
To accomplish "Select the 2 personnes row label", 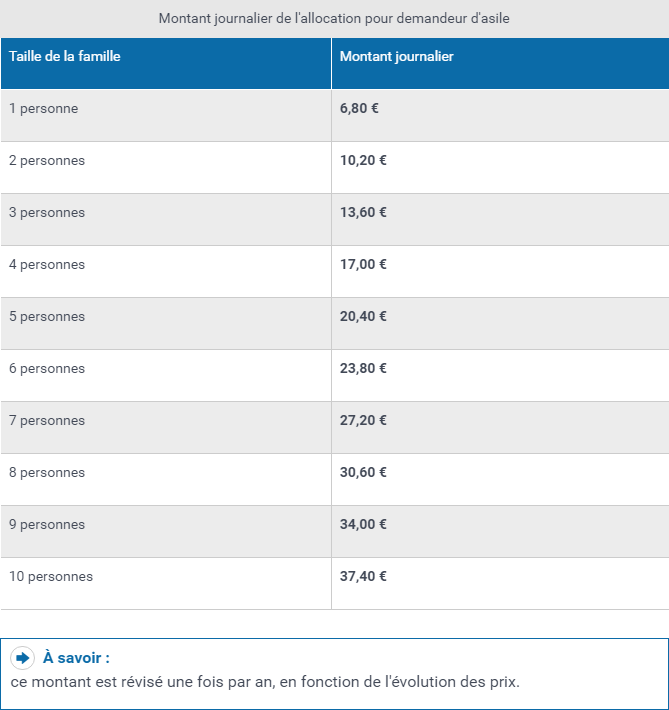I will 47,161.
